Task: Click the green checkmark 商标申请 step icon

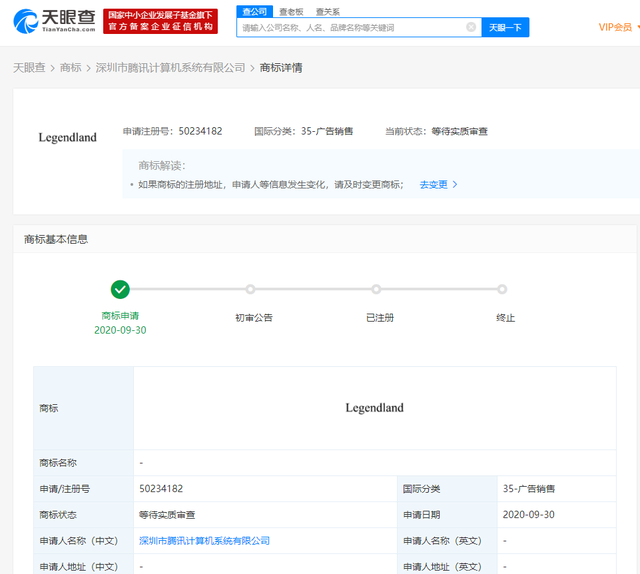Action: (120, 289)
